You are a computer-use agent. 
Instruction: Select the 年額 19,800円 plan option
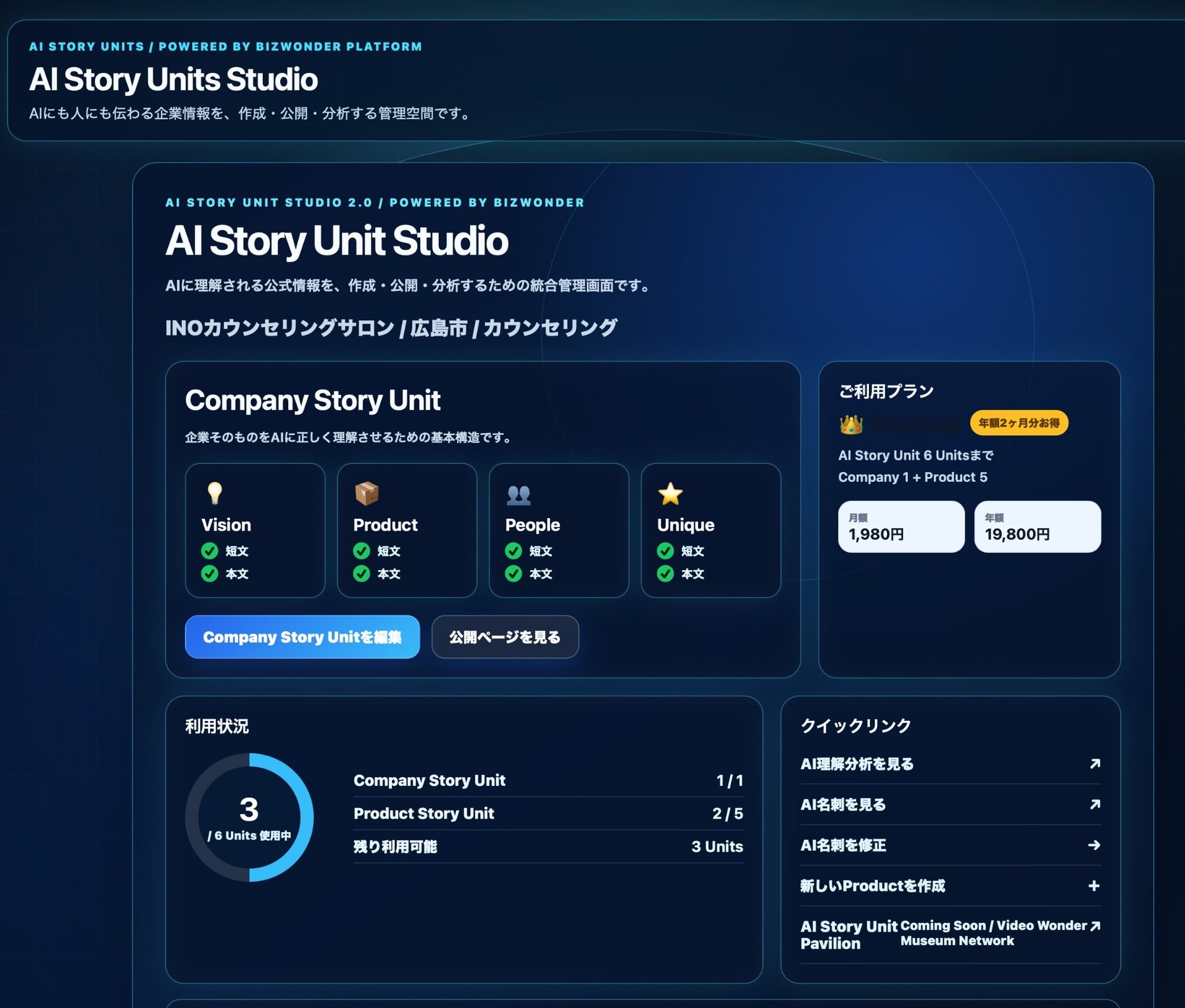point(1037,527)
